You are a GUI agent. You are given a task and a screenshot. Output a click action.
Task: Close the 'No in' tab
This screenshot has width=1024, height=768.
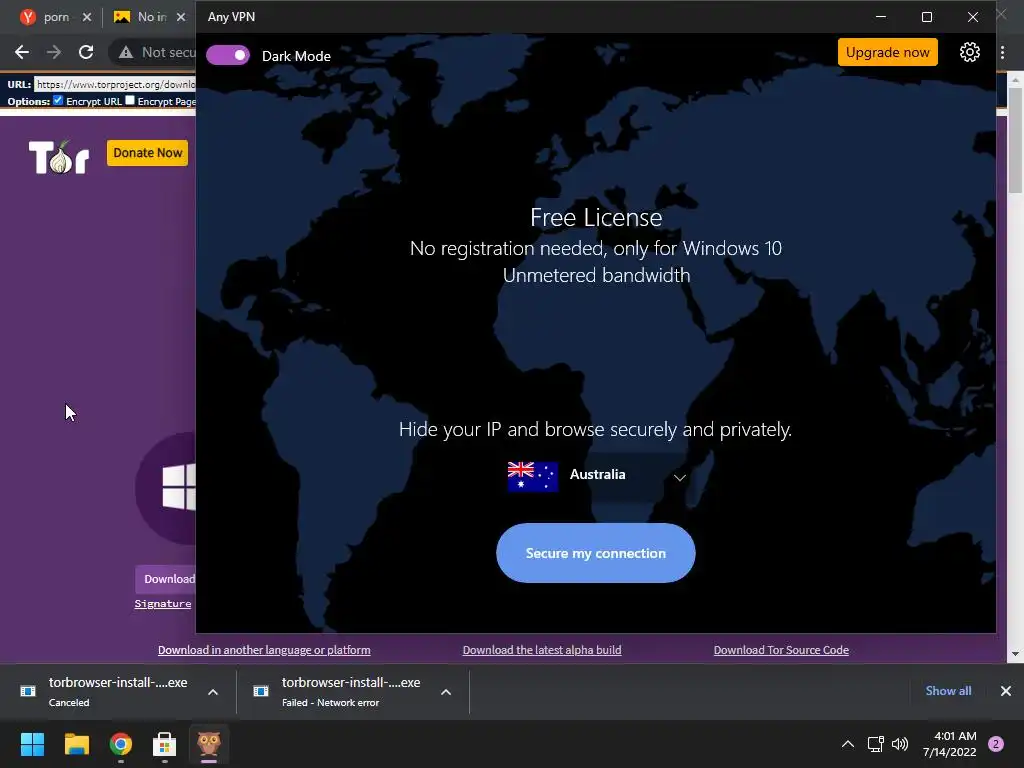(181, 17)
